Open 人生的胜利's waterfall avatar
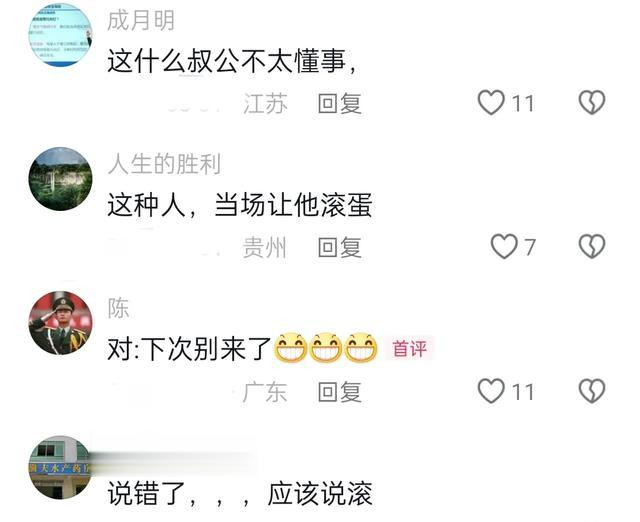This screenshot has width=640, height=522. [60, 179]
